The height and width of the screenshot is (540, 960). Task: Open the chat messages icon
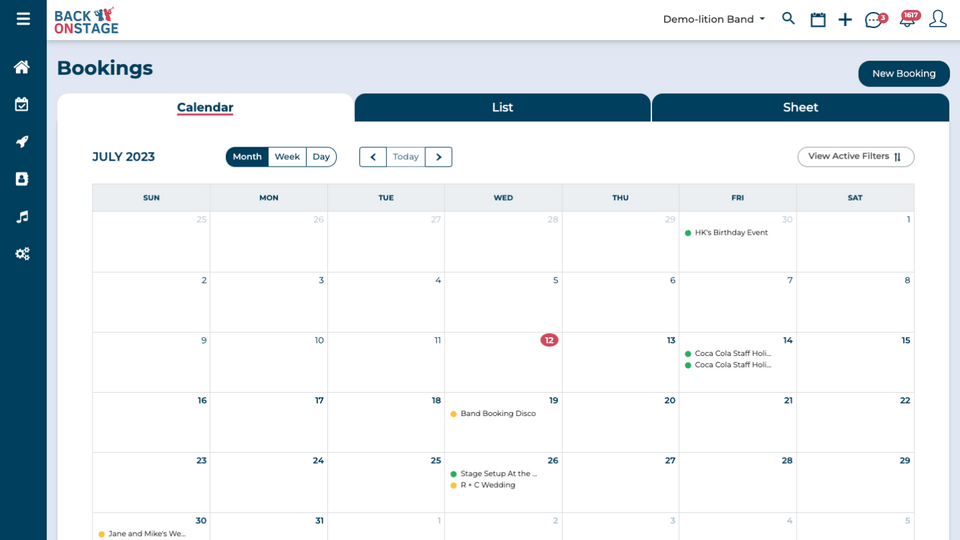[874, 20]
